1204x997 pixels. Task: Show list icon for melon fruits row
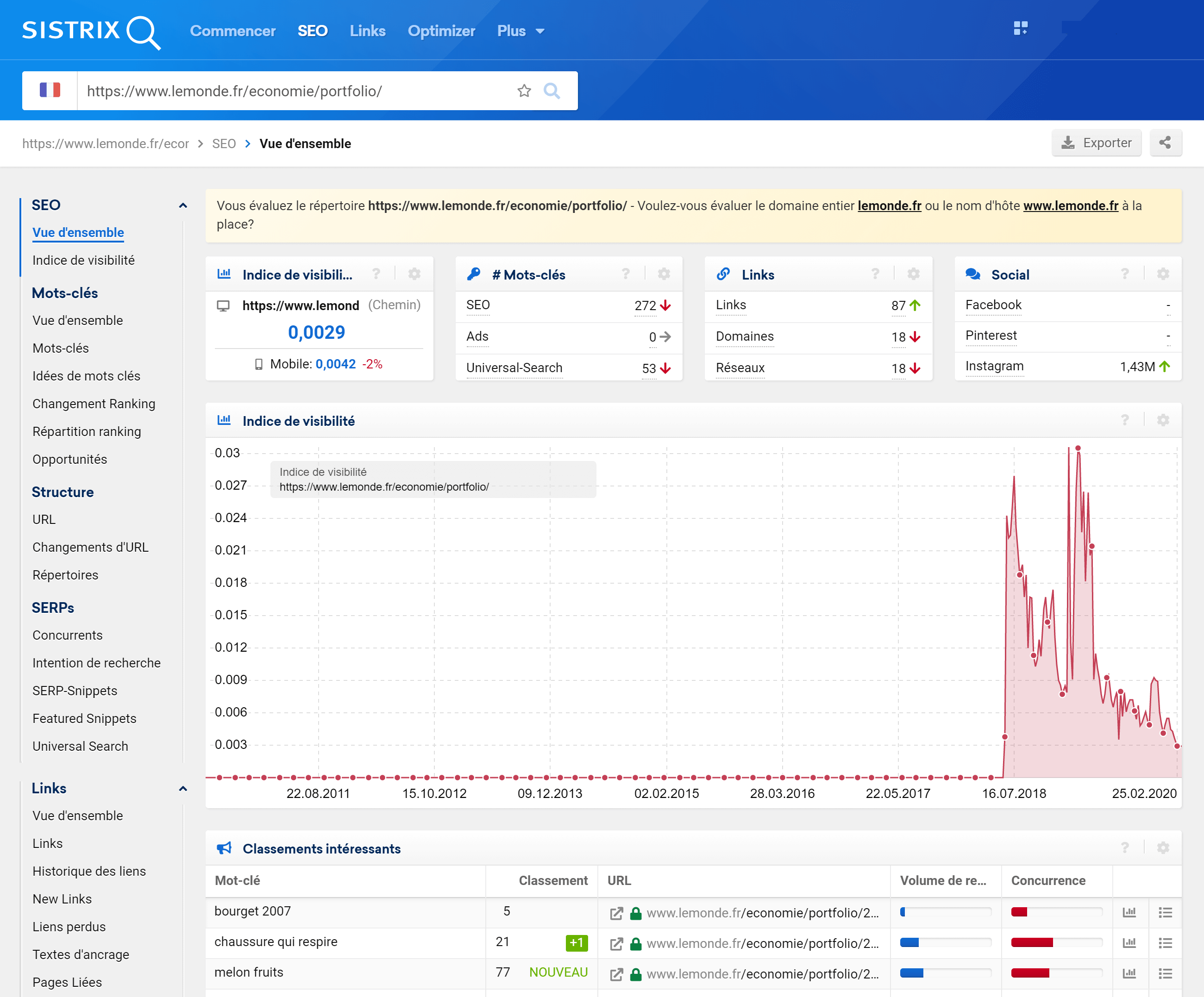(1165, 973)
